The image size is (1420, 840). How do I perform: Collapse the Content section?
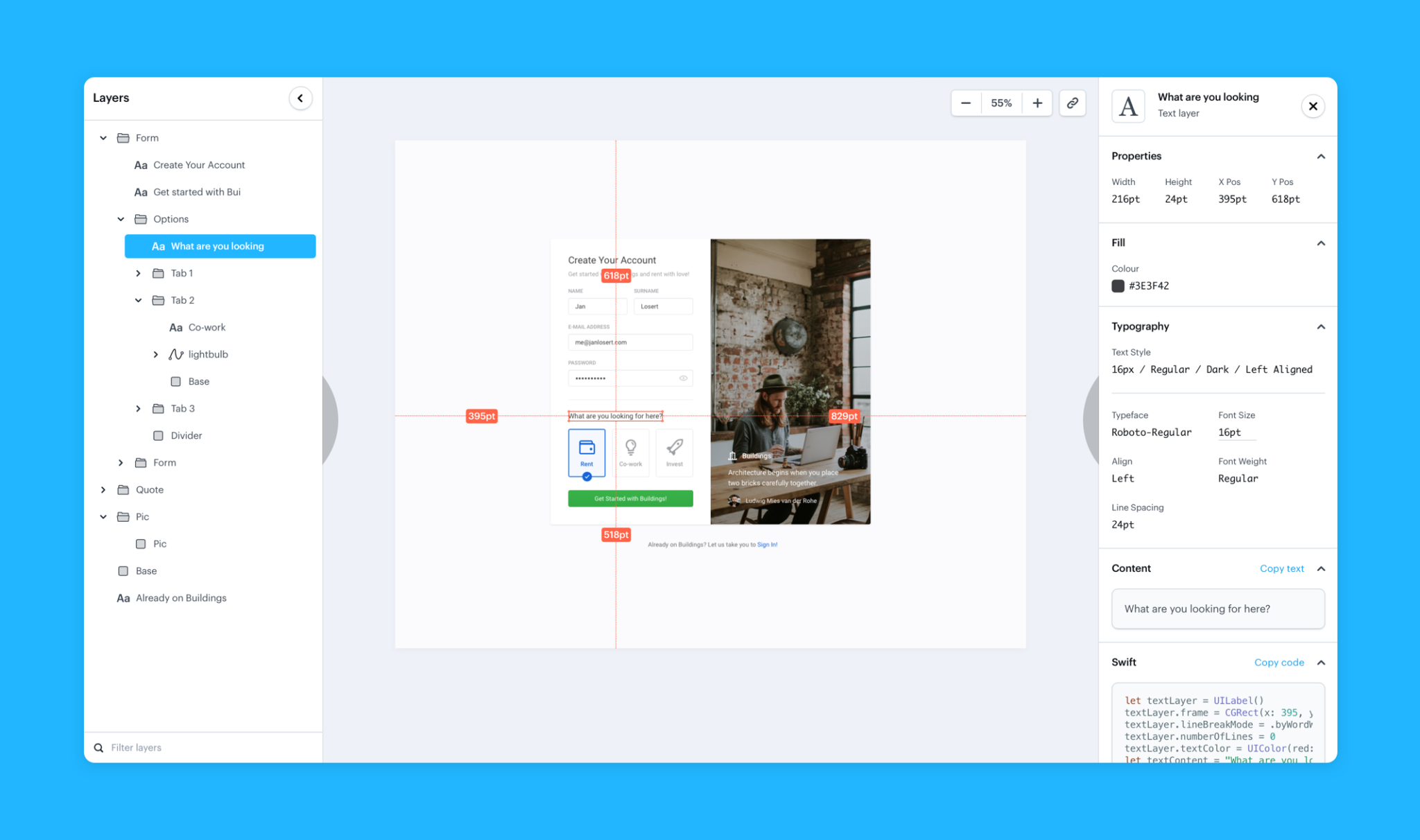coord(1321,568)
